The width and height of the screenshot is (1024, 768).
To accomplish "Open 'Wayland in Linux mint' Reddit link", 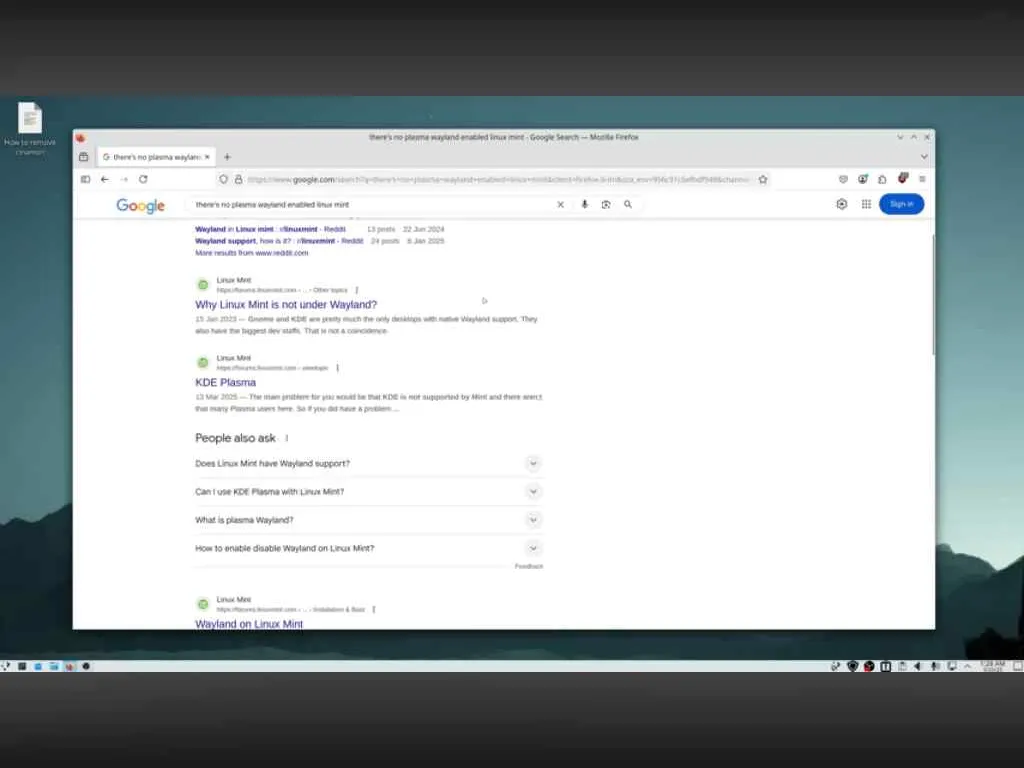I will tap(270, 229).
